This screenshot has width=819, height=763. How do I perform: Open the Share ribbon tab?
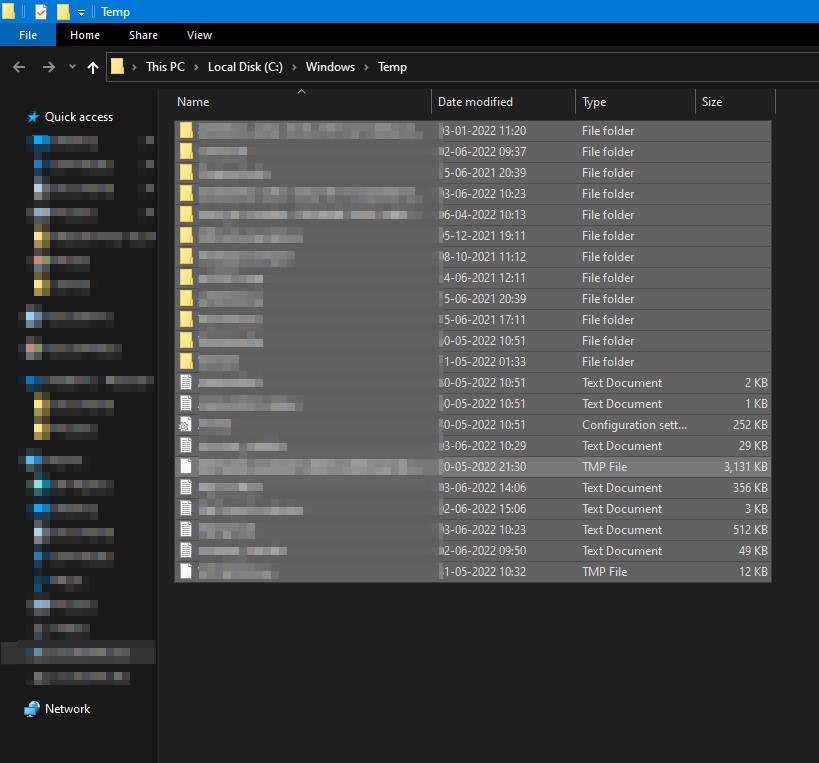(143, 35)
